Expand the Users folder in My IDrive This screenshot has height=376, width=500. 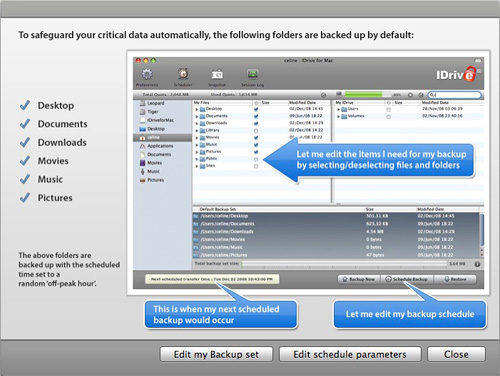coord(339,109)
